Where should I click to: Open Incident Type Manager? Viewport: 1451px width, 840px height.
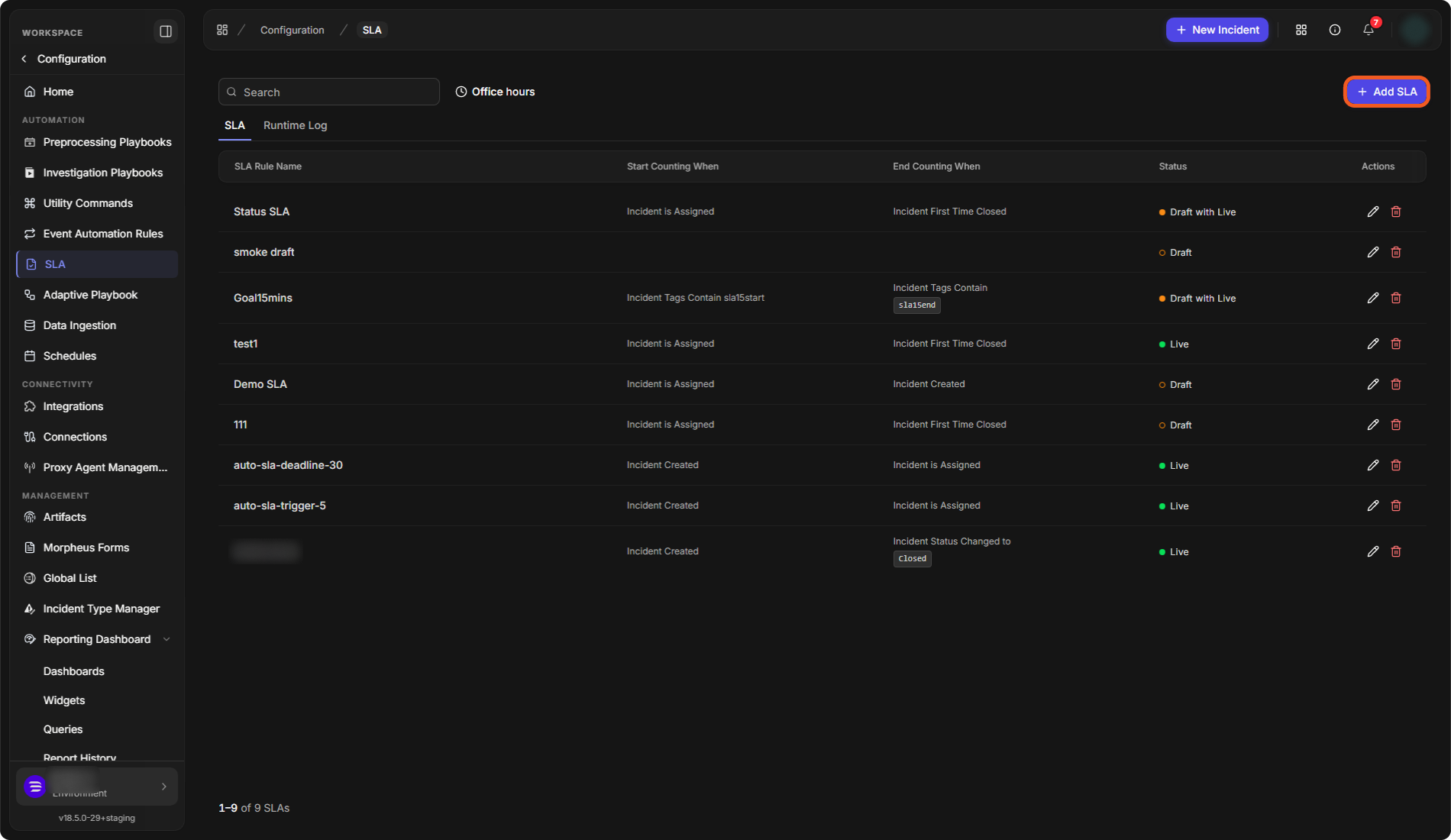point(97,609)
